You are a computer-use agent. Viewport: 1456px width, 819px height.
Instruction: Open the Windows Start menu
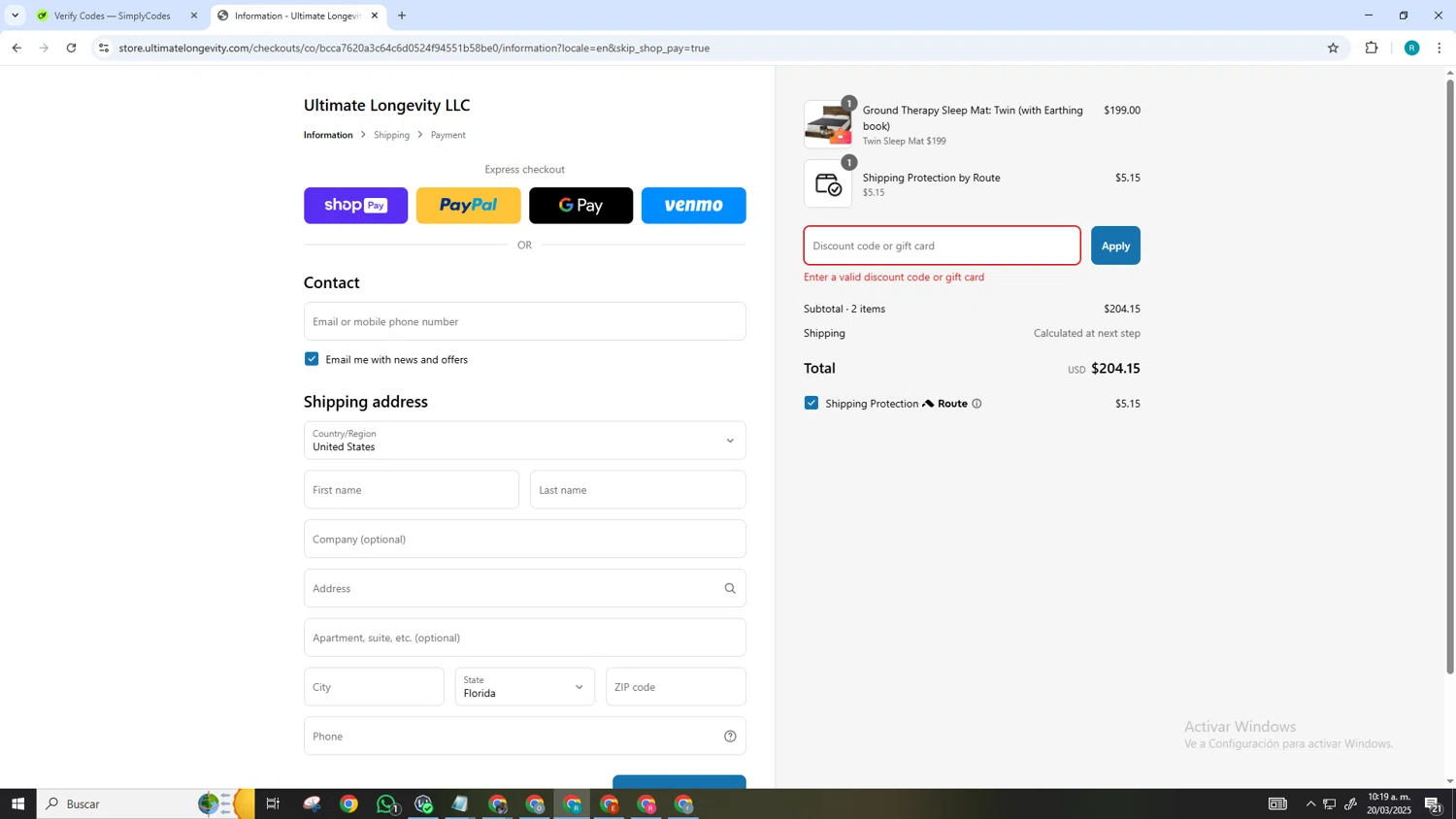[17, 803]
